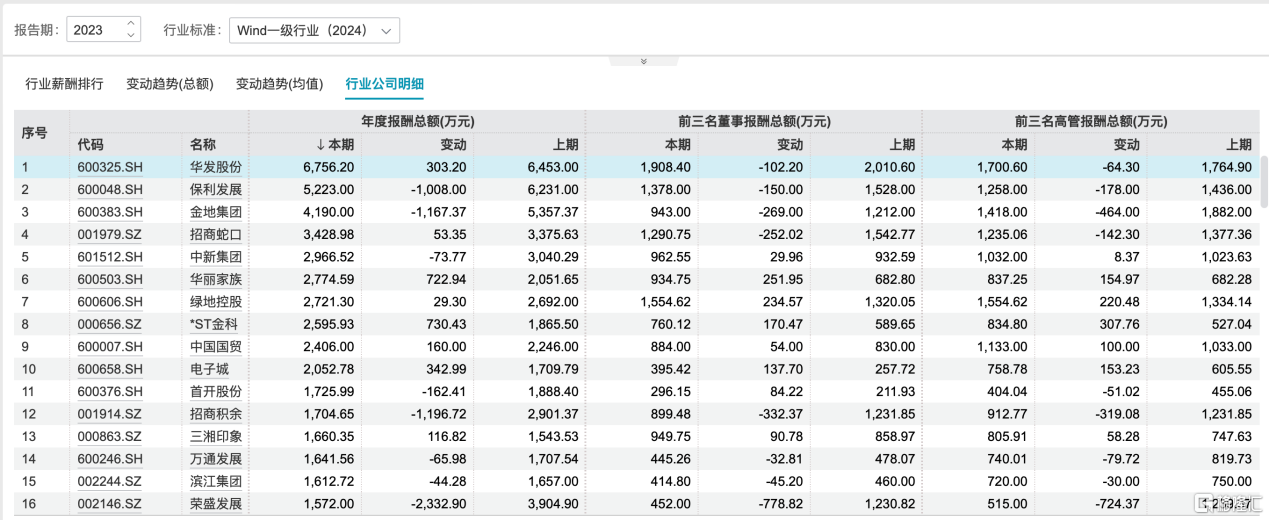The width and height of the screenshot is (1269, 520).
Task: Open the Wind一级行业 (2024) dropdown
Action: click(x=314, y=30)
